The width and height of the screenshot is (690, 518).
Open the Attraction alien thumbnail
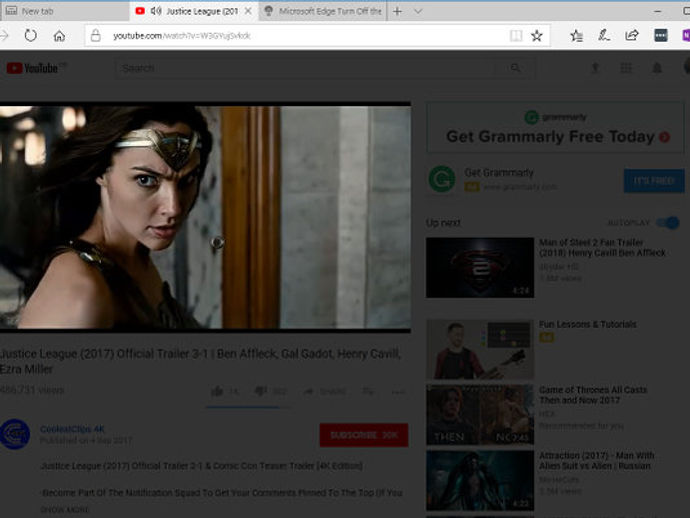click(x=480, y=481)
